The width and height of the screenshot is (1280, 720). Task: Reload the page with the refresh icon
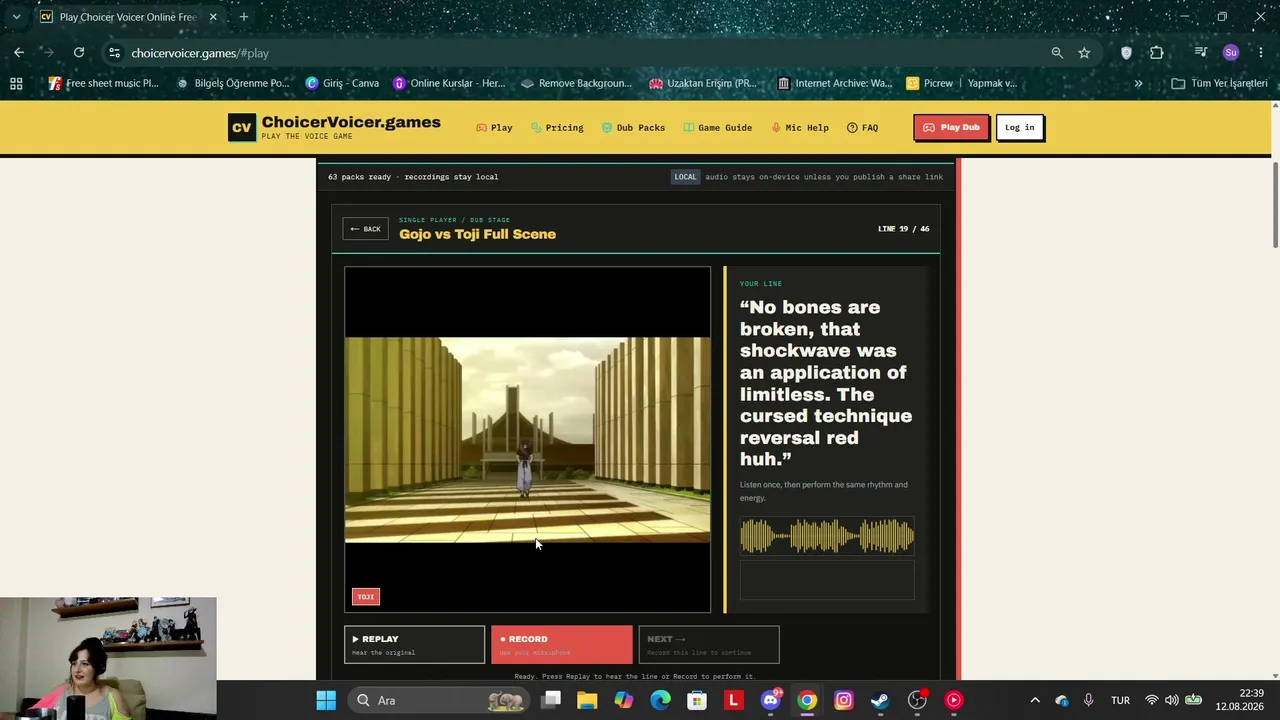[x=79, y=53]
